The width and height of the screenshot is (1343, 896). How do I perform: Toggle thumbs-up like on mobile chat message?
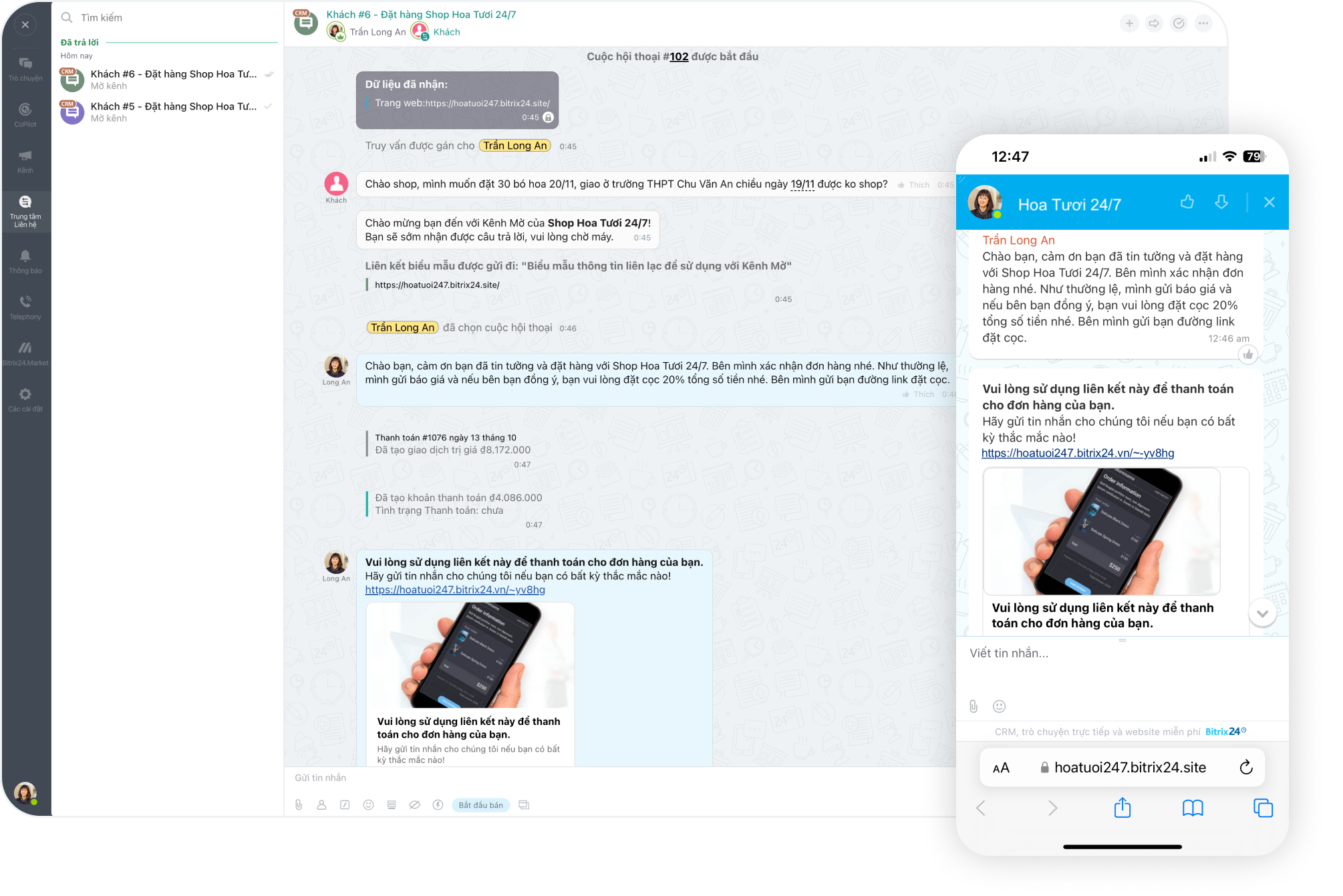pos(1247,355)
